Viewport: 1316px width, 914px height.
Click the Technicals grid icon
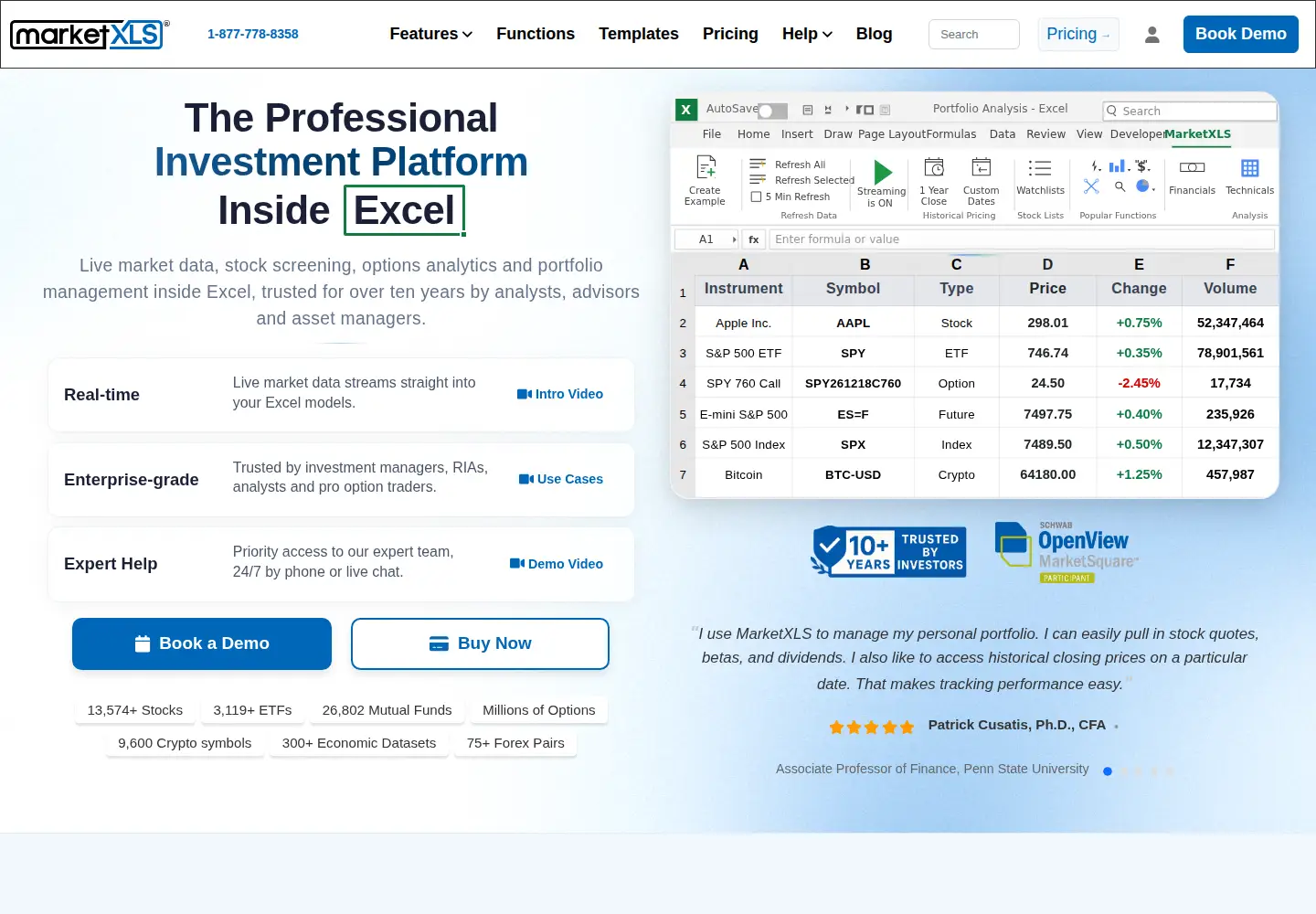point(1249,167)
